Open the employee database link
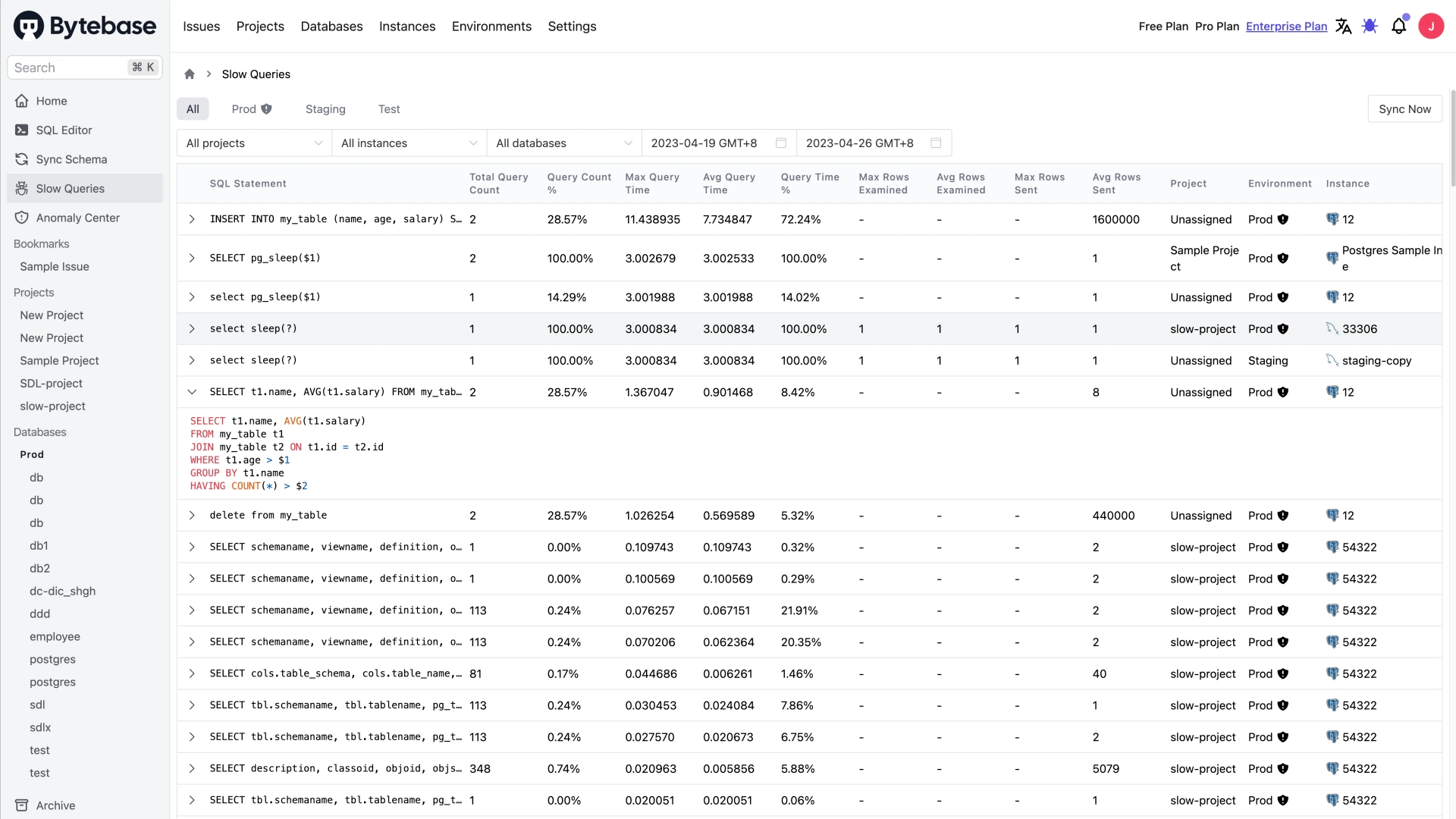Screen dimensions: 1456x819 [55, 637]
